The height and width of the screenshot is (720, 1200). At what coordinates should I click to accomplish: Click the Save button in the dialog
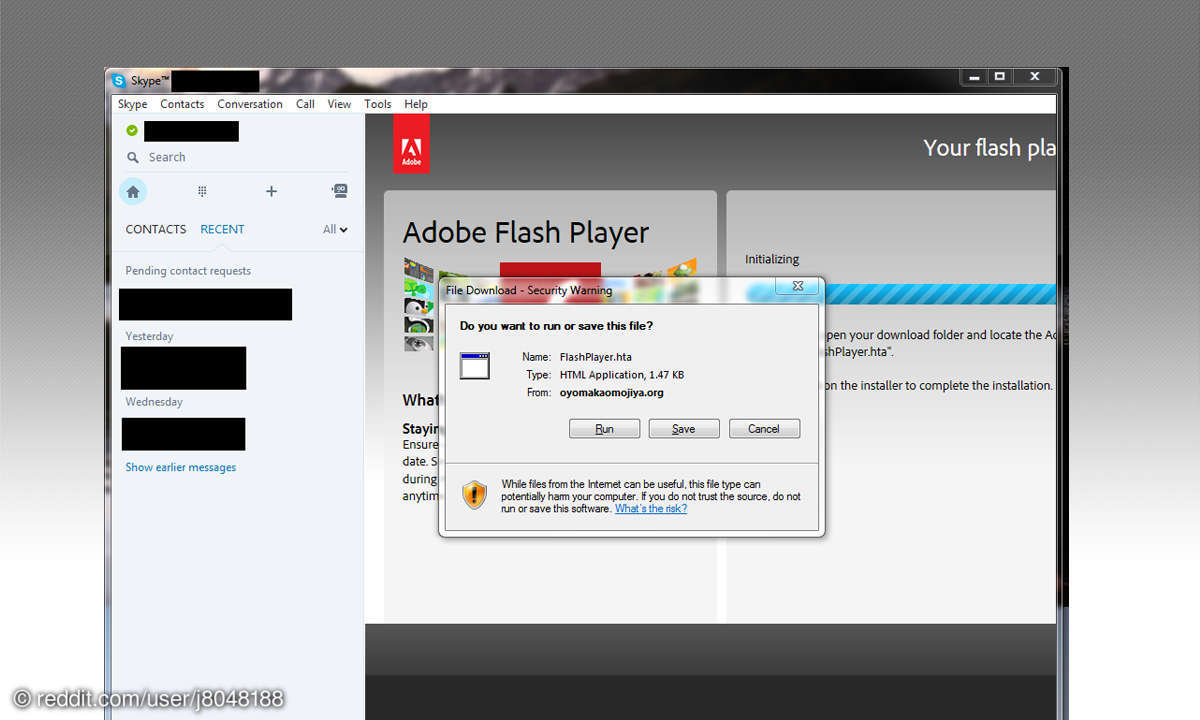click(x=684, y=428)
